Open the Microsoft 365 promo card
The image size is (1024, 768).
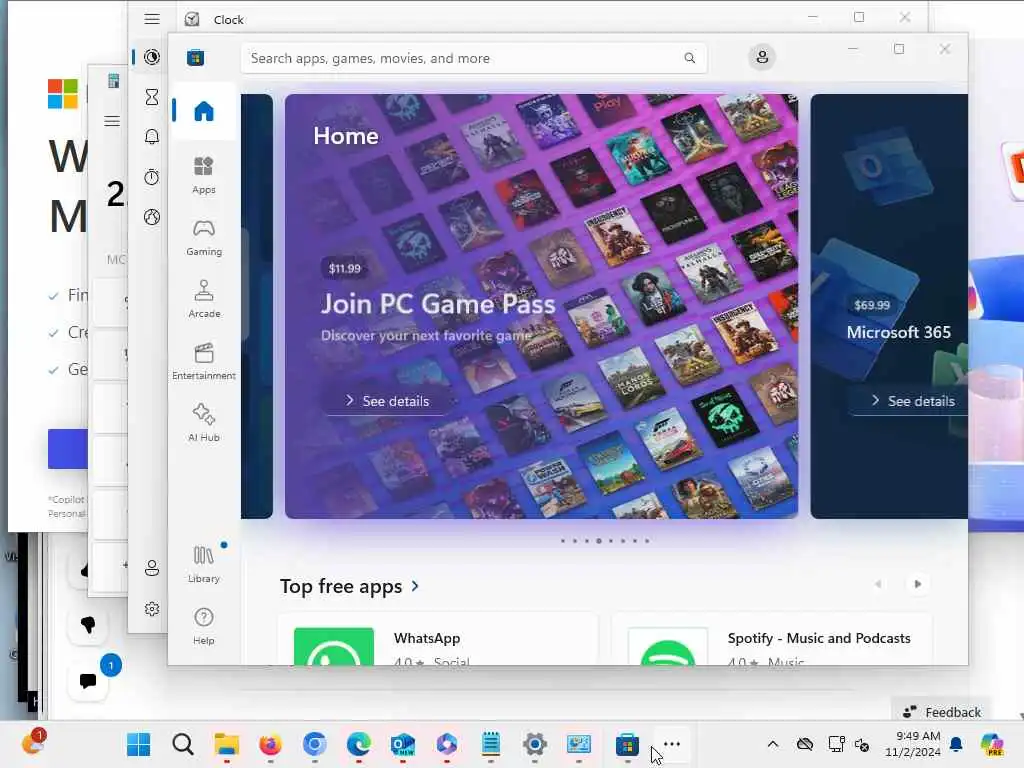(889, 306)
